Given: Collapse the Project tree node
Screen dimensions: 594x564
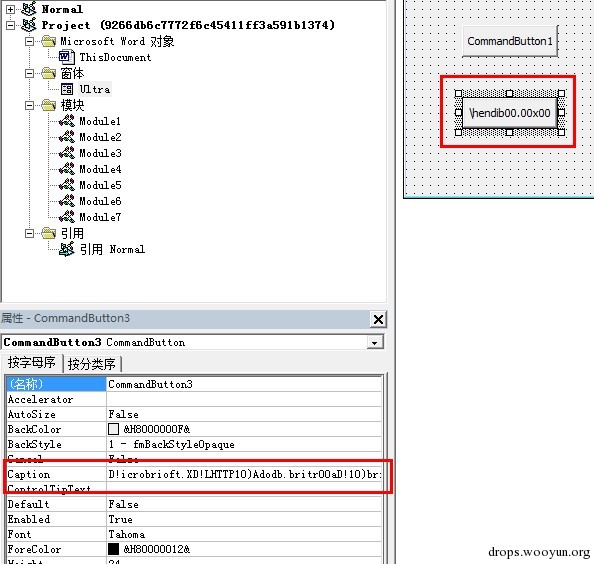Looking at the screenshot, I should [x=11, y=25].
